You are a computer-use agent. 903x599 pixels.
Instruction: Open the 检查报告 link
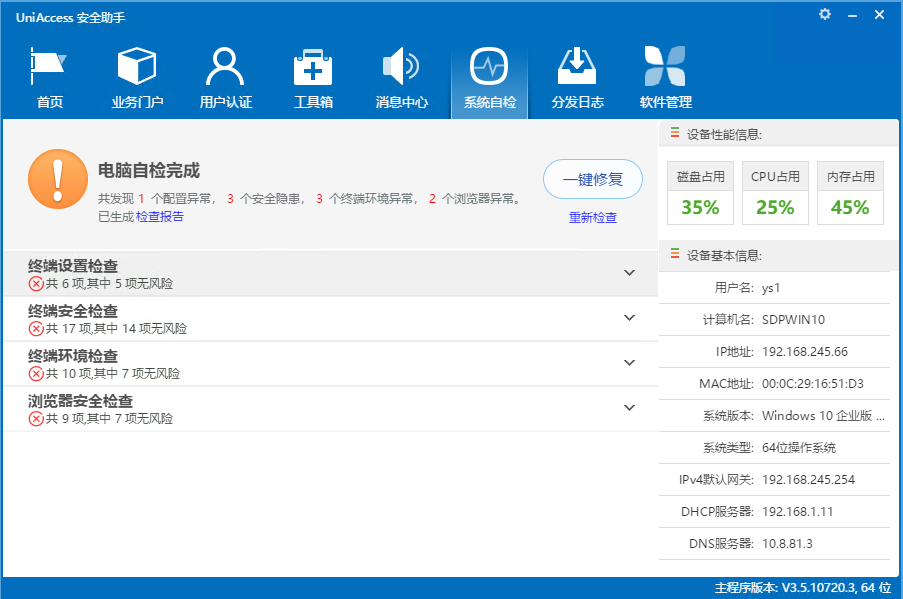click(160, 216)
